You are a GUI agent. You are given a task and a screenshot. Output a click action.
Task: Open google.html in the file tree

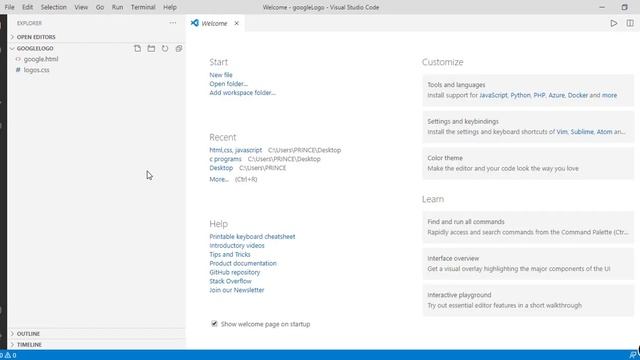[41, 59]
